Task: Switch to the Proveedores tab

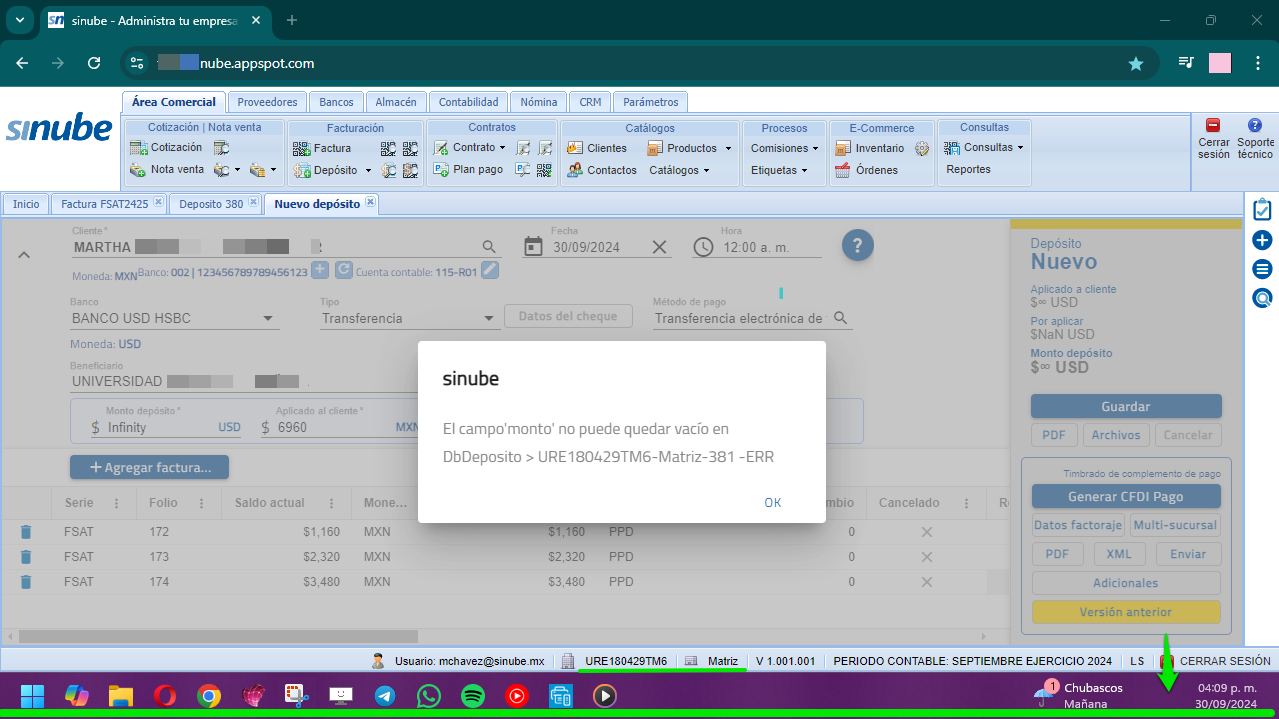Action: 267,102
